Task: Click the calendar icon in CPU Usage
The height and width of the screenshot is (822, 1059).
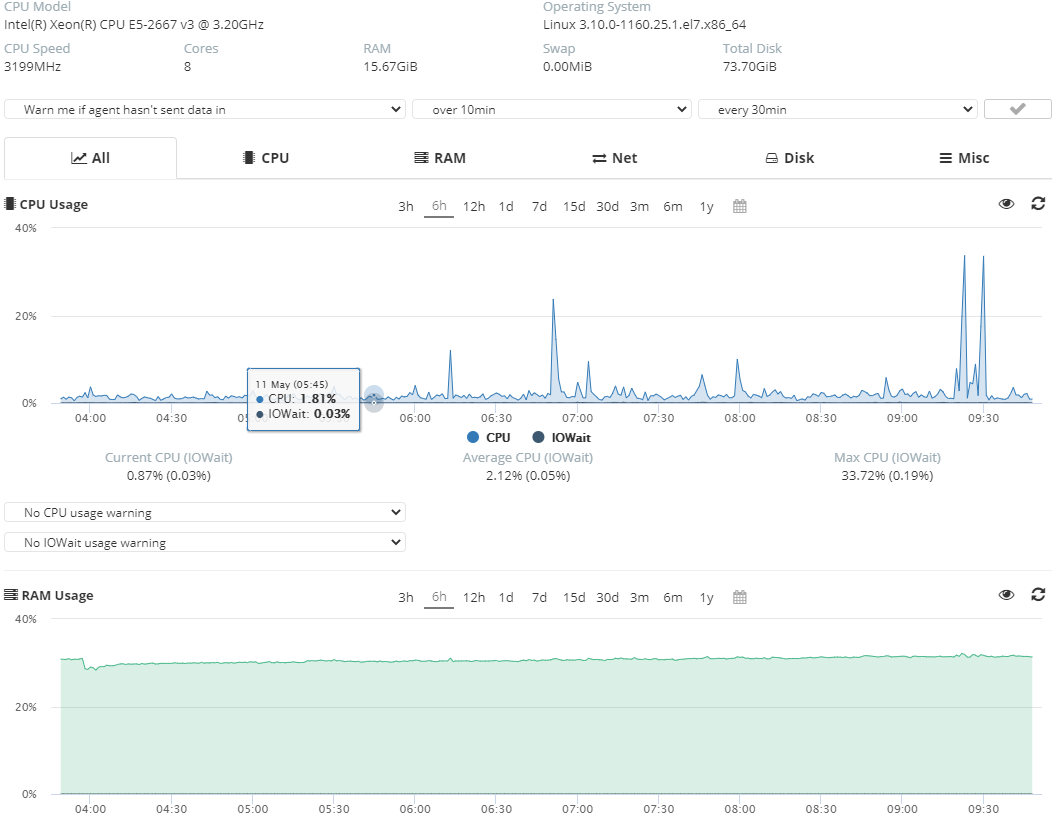Action: tap(740, 207)
